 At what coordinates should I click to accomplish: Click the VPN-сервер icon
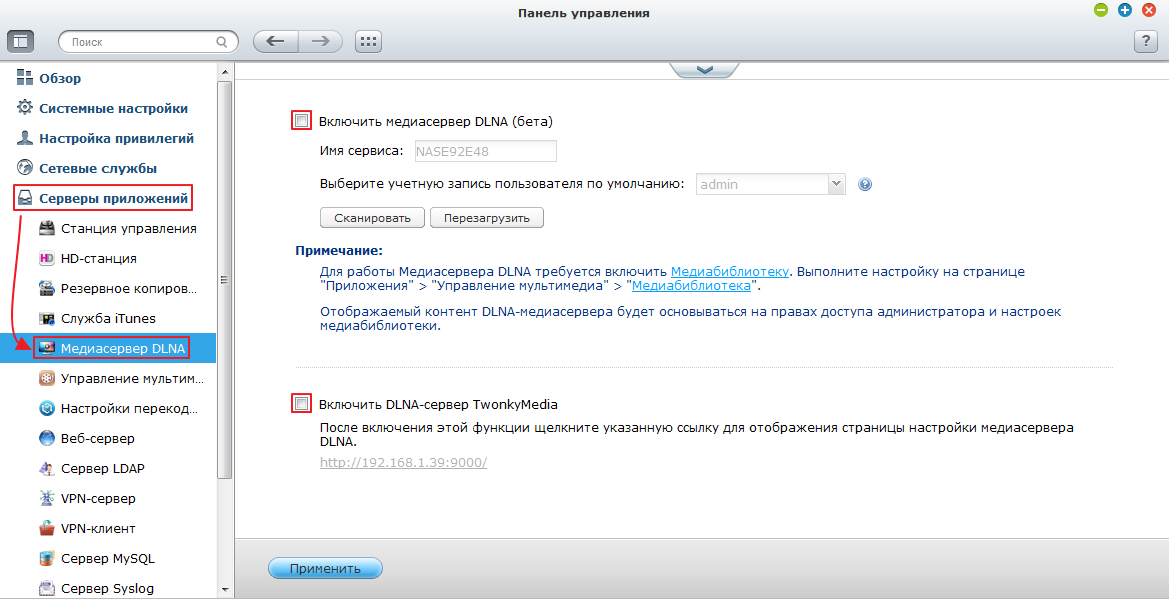(47, 498)
